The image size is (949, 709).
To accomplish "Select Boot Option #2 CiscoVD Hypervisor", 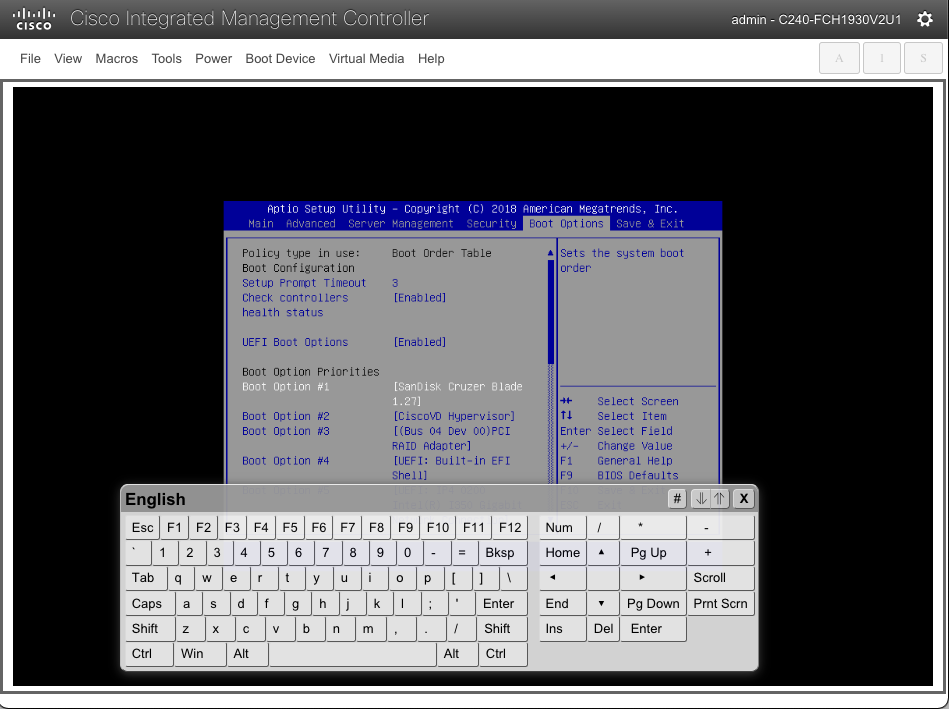I will (x=379, y=416).
